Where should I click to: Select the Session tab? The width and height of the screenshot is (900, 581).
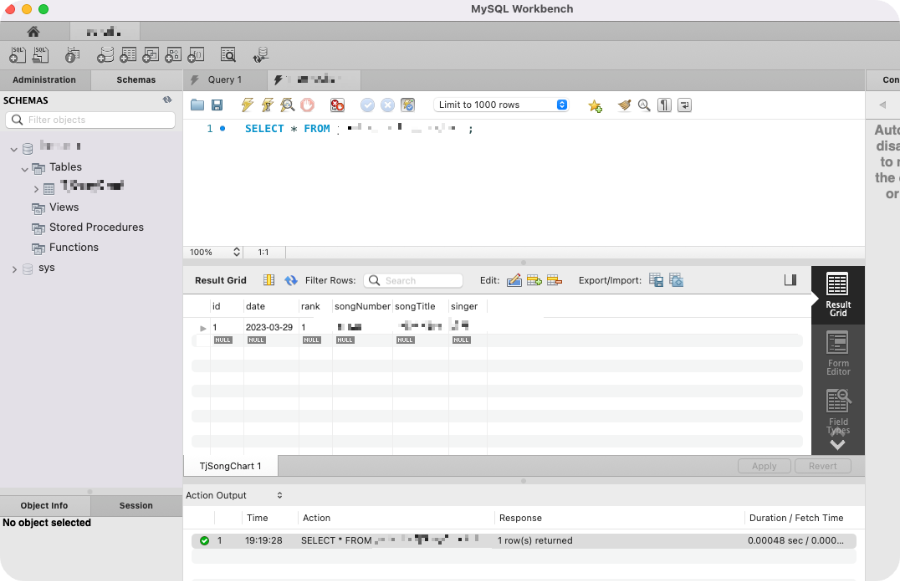click(x=136, y=506)
